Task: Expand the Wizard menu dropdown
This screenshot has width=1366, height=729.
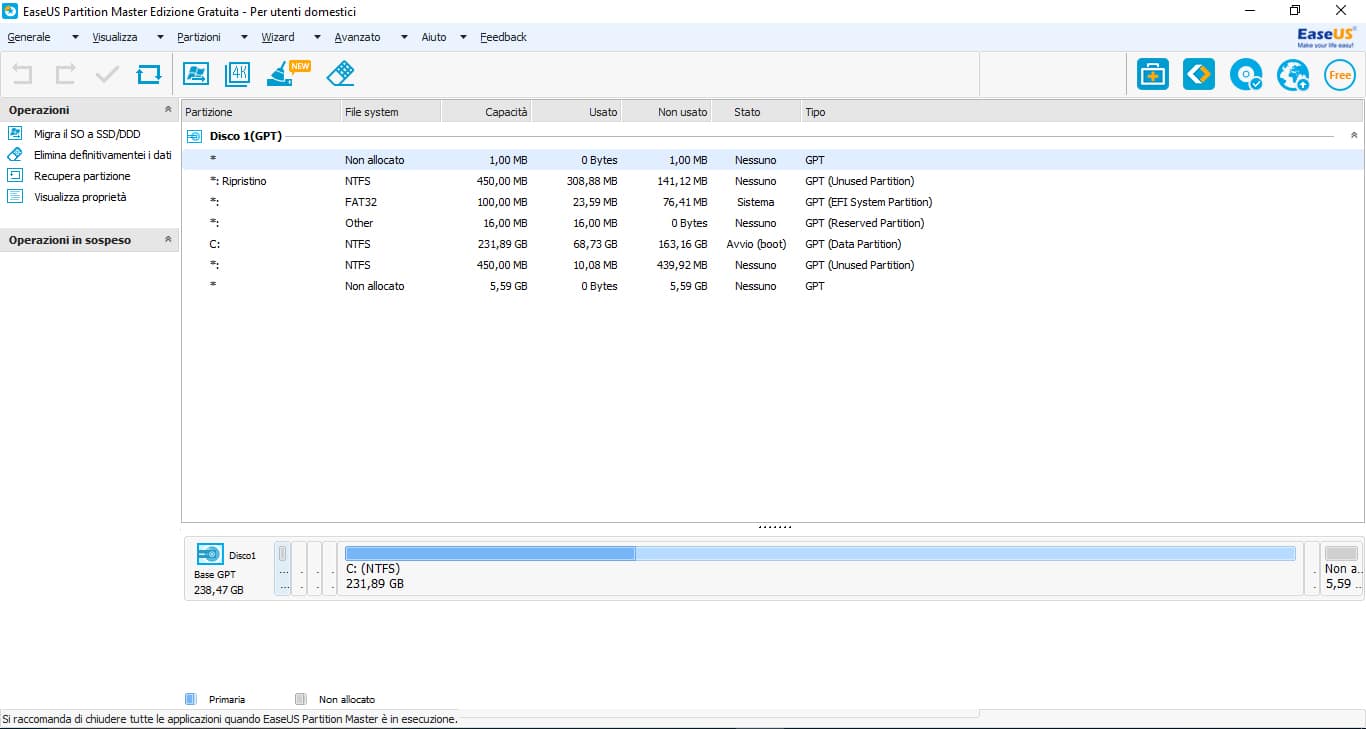Action: coord(315,36)
